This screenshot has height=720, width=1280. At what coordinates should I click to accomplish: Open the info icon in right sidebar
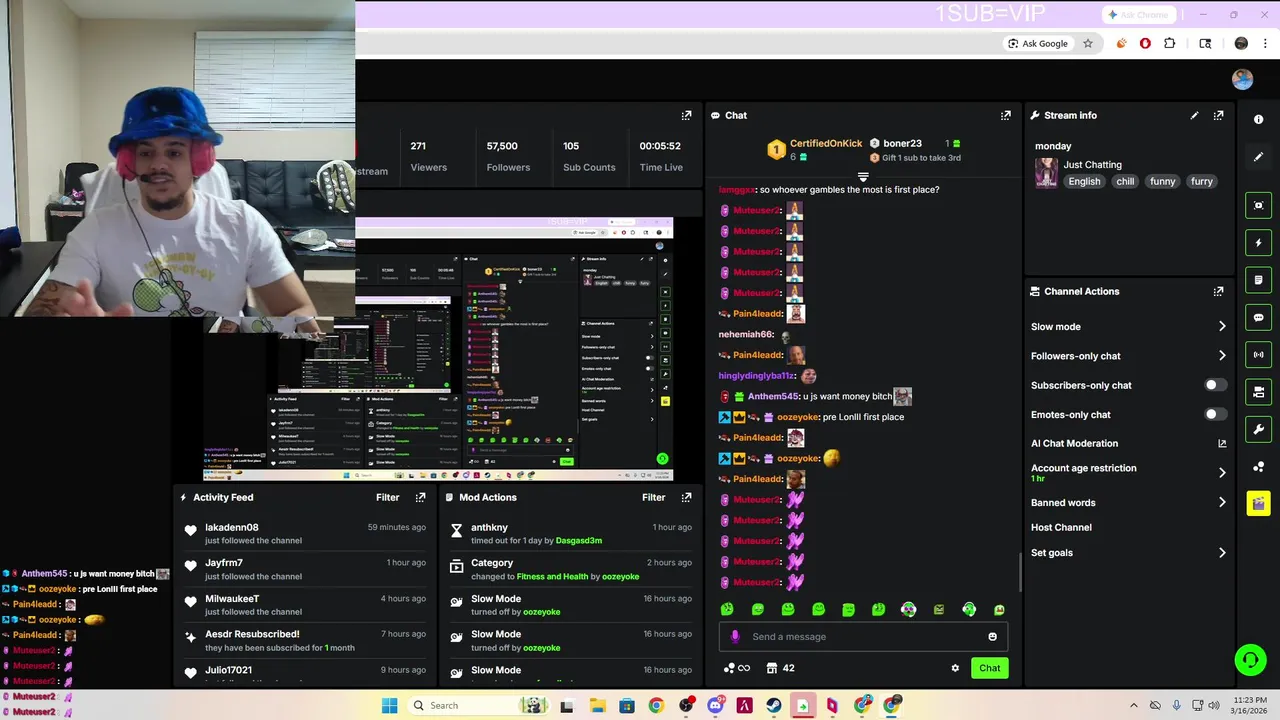[1258, 119]
